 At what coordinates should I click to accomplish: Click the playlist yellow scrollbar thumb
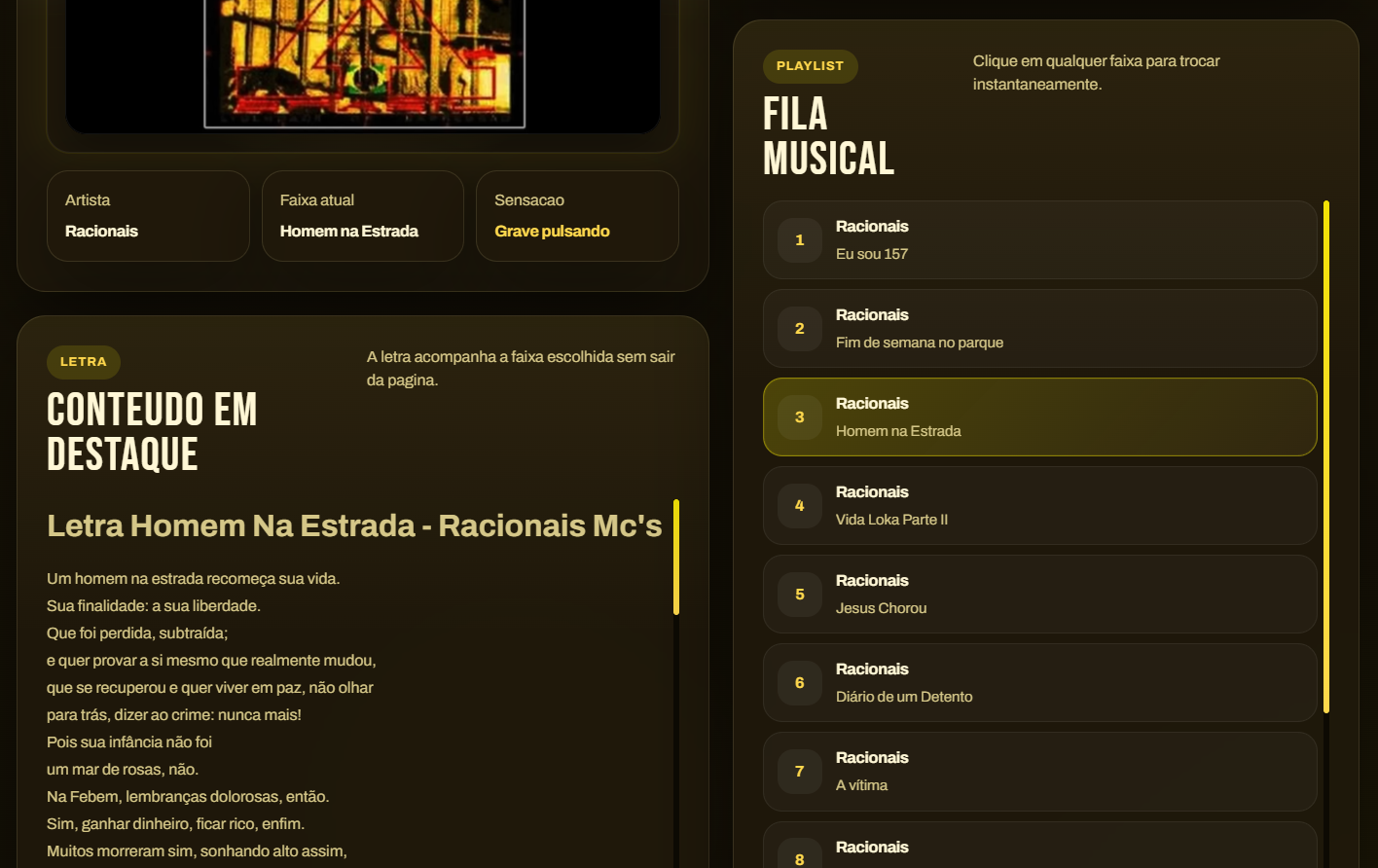(1325, 456)
